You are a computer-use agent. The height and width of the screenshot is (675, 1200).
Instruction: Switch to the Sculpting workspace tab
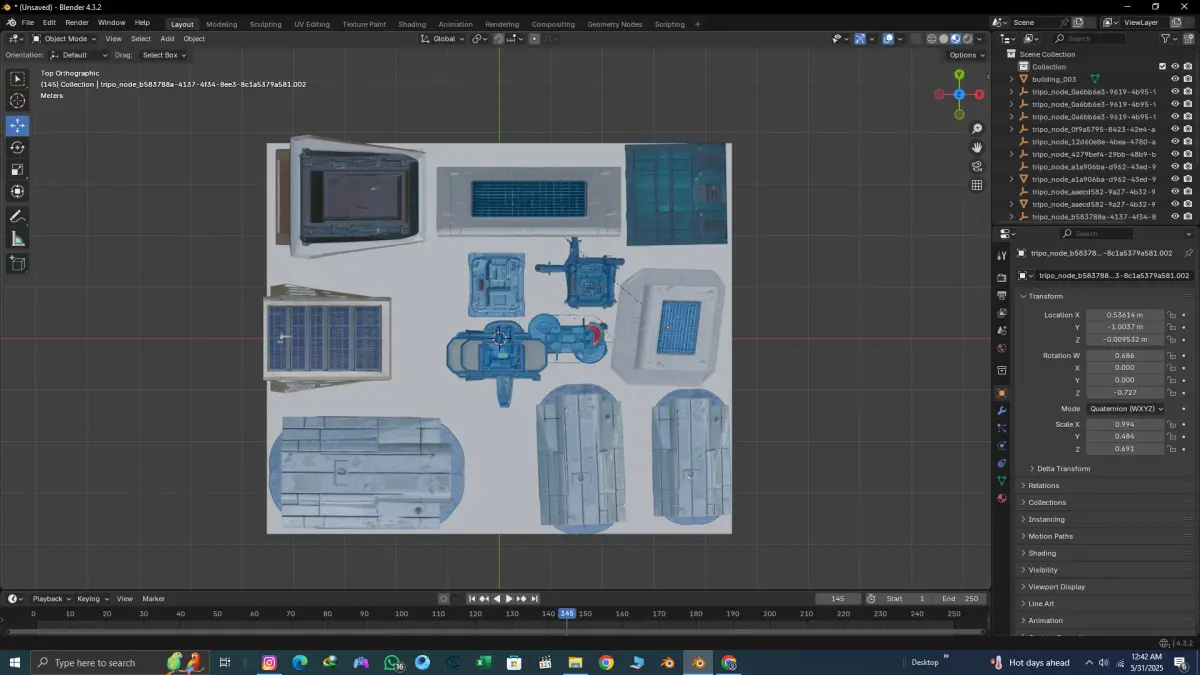(x=265, y=24)
